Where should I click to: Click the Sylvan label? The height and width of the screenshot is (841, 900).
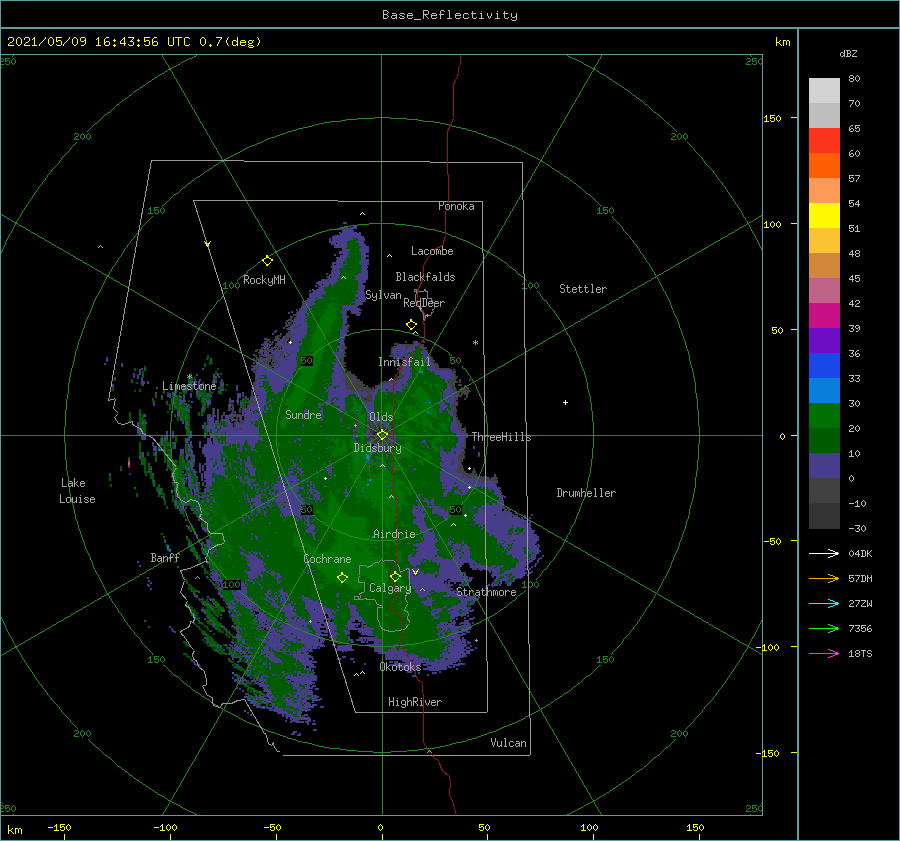click(x=383, y=295)
